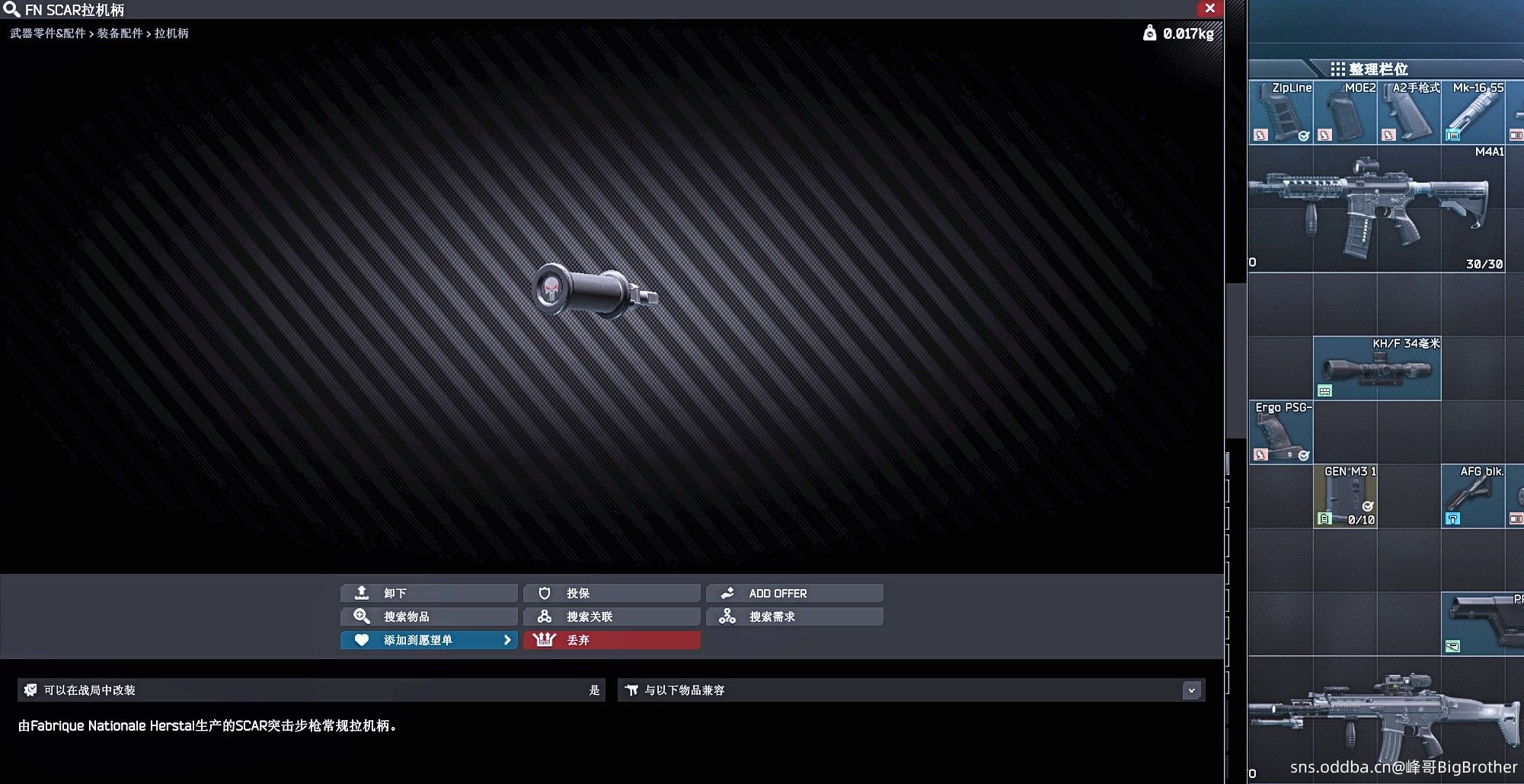This screenshot has width=1524, height=784.
Task: Click the checkmark badge on GEN M3 magazine
Action: click(x=1367, y=506)
